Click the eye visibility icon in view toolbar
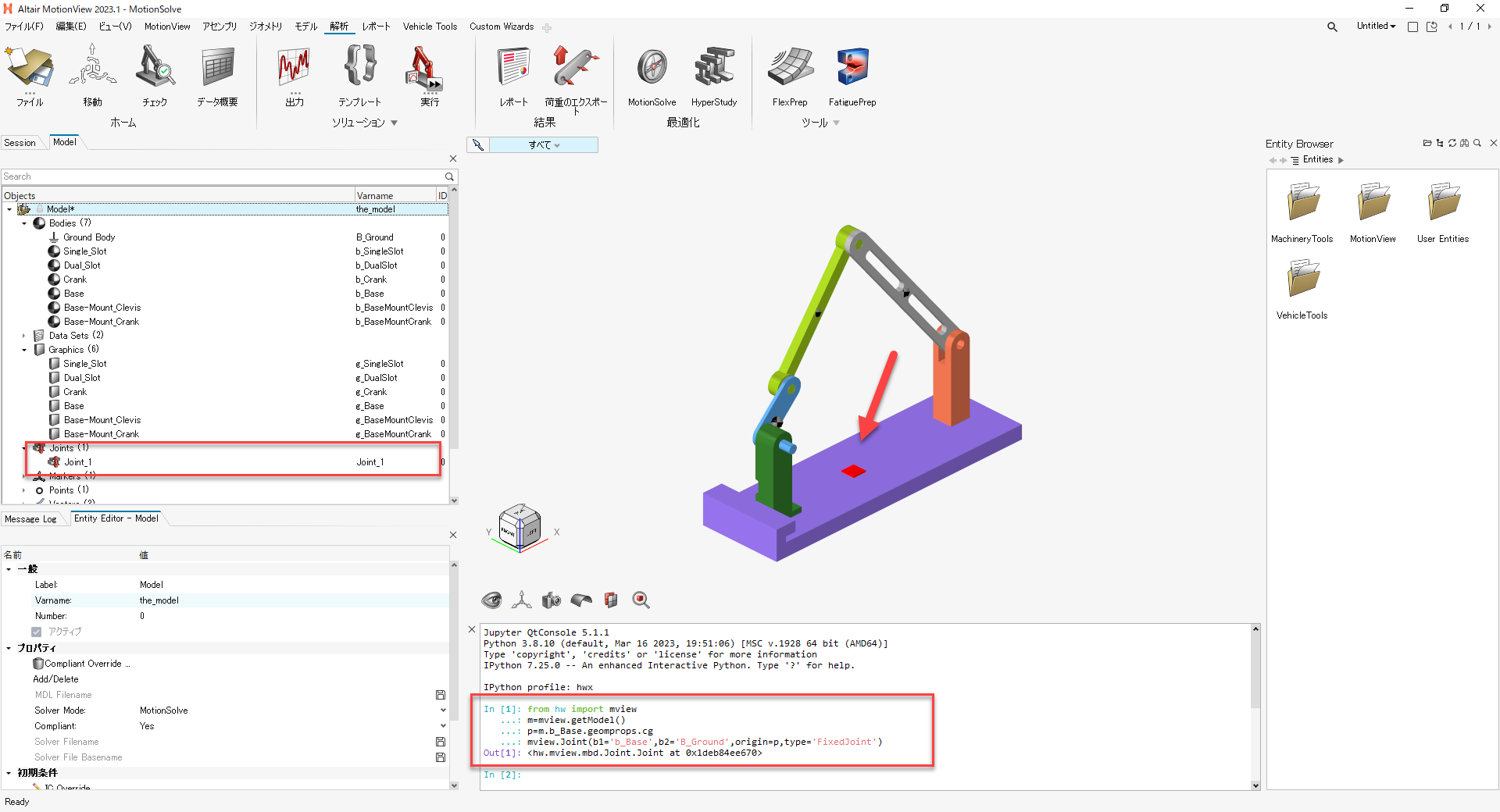This screenshot has height=812, width=1500. pos(491,600)
